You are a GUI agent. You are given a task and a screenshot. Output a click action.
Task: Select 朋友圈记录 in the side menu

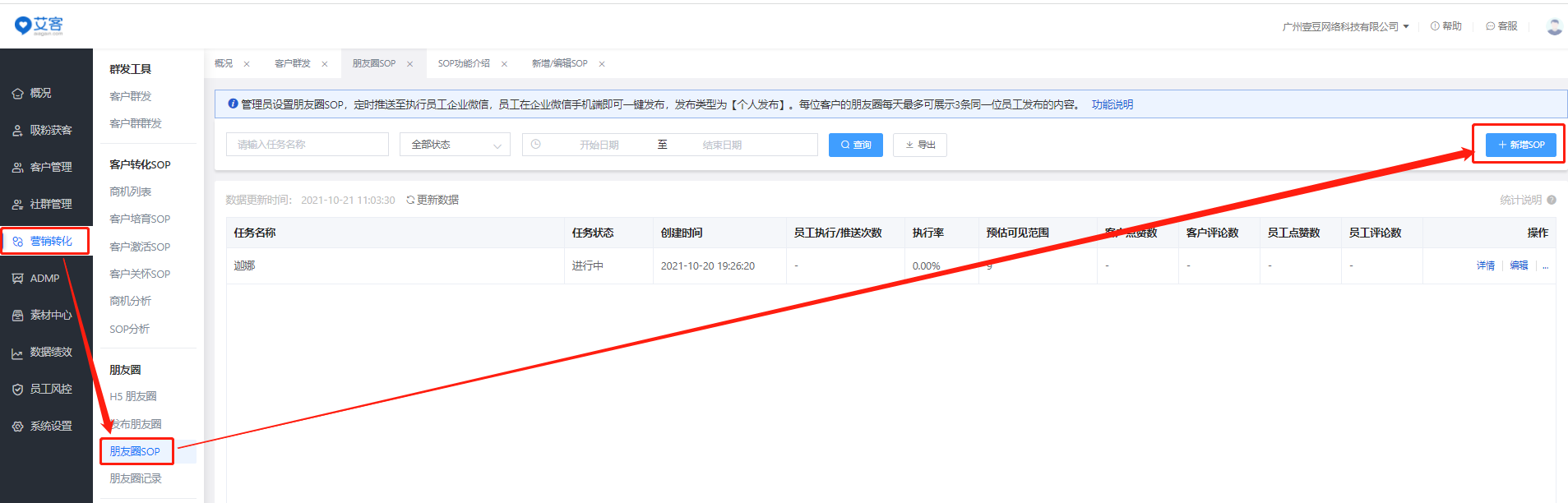(x=136, y=478)
